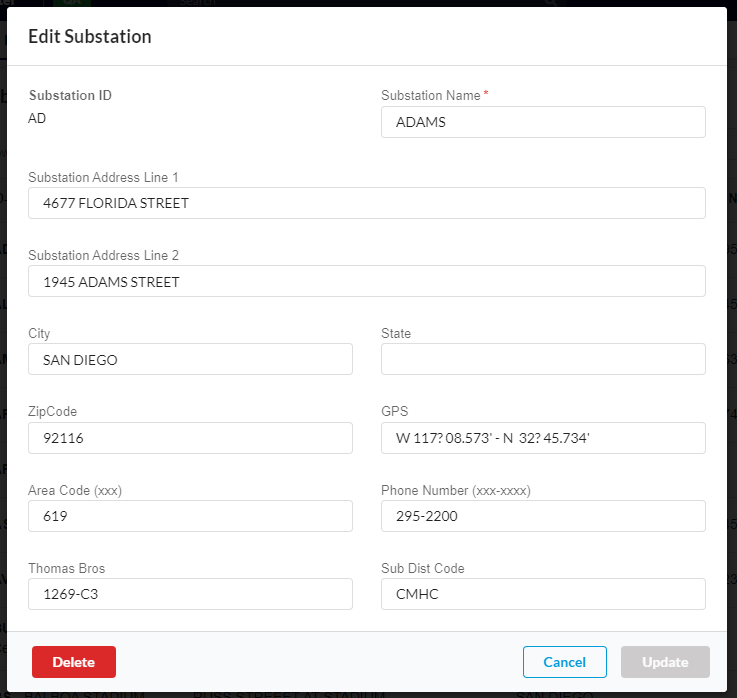This screenshot has width=737, height=698.
Task: Focus the ZipCode field showing 92116
Action: 190,438
